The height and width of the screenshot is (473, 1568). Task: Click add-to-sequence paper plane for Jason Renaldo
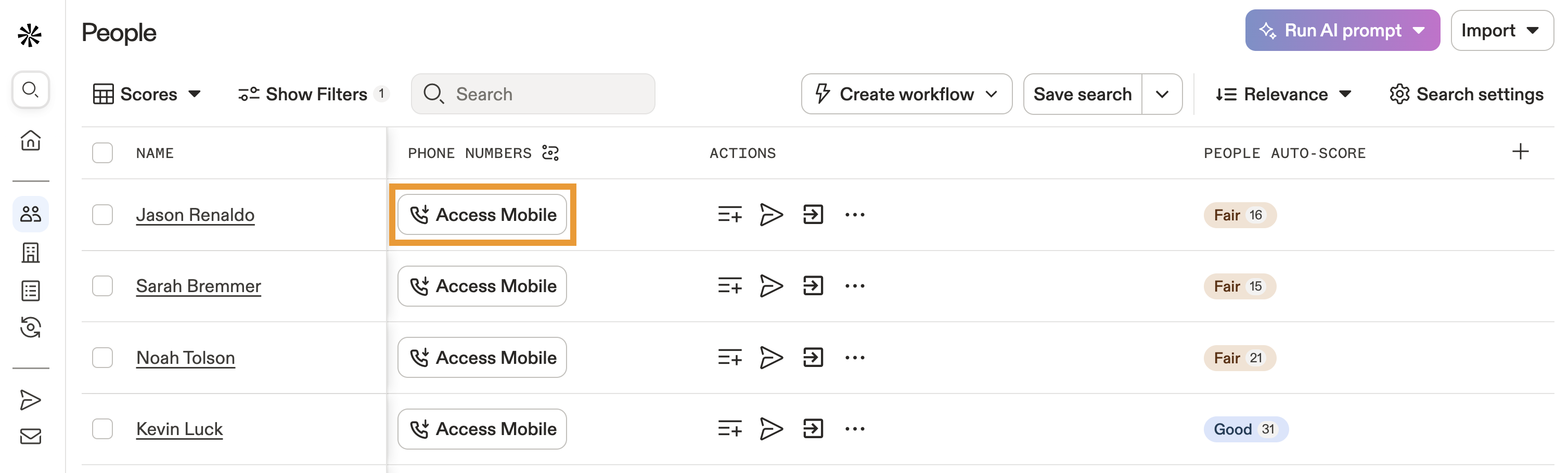[x=771, y=215]
